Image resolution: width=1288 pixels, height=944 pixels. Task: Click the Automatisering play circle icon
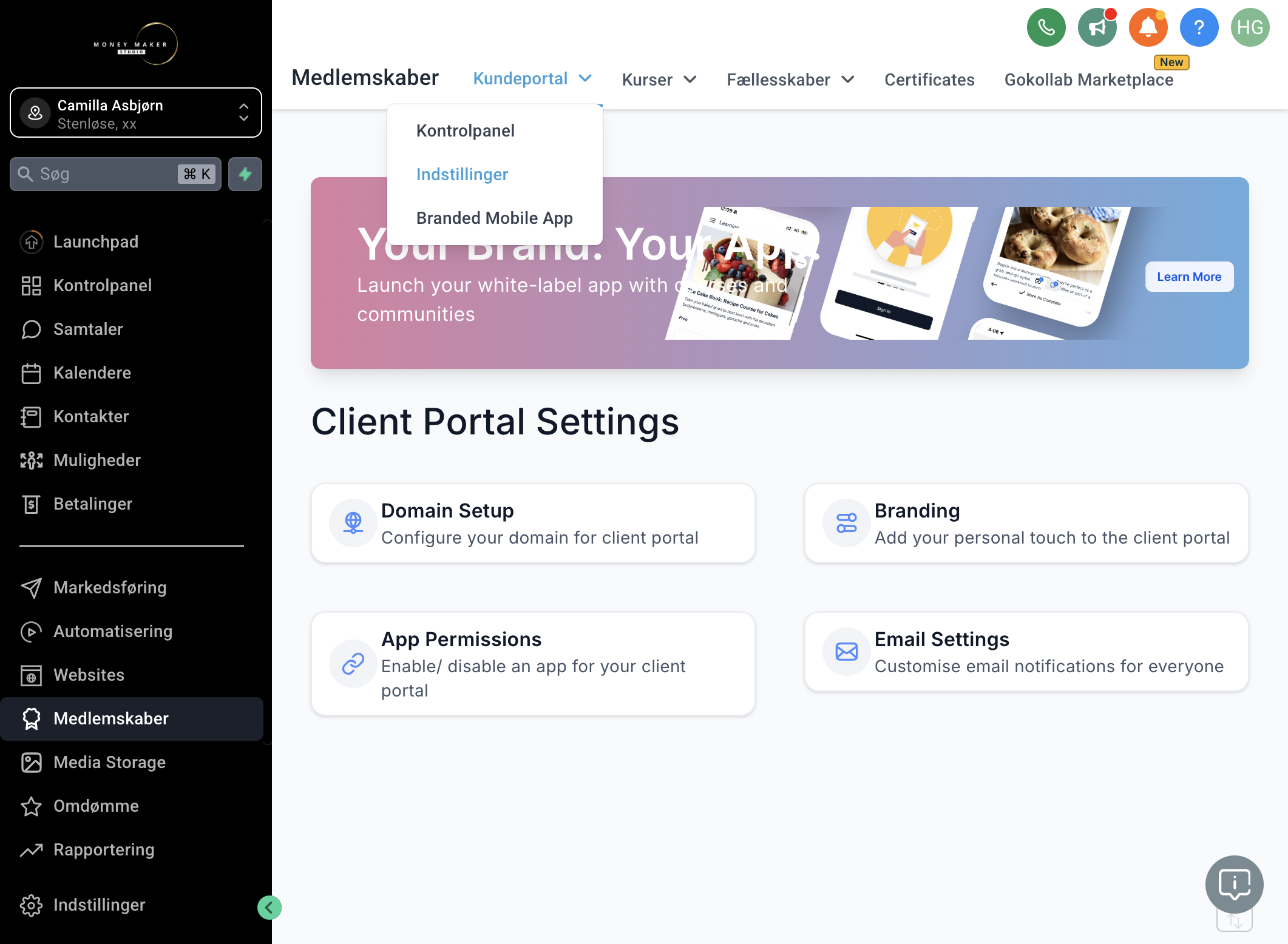32,632
